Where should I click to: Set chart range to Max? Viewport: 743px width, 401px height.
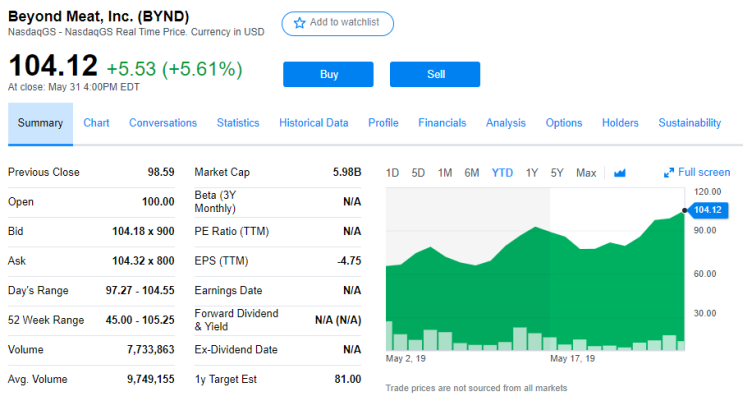(586, 173)
